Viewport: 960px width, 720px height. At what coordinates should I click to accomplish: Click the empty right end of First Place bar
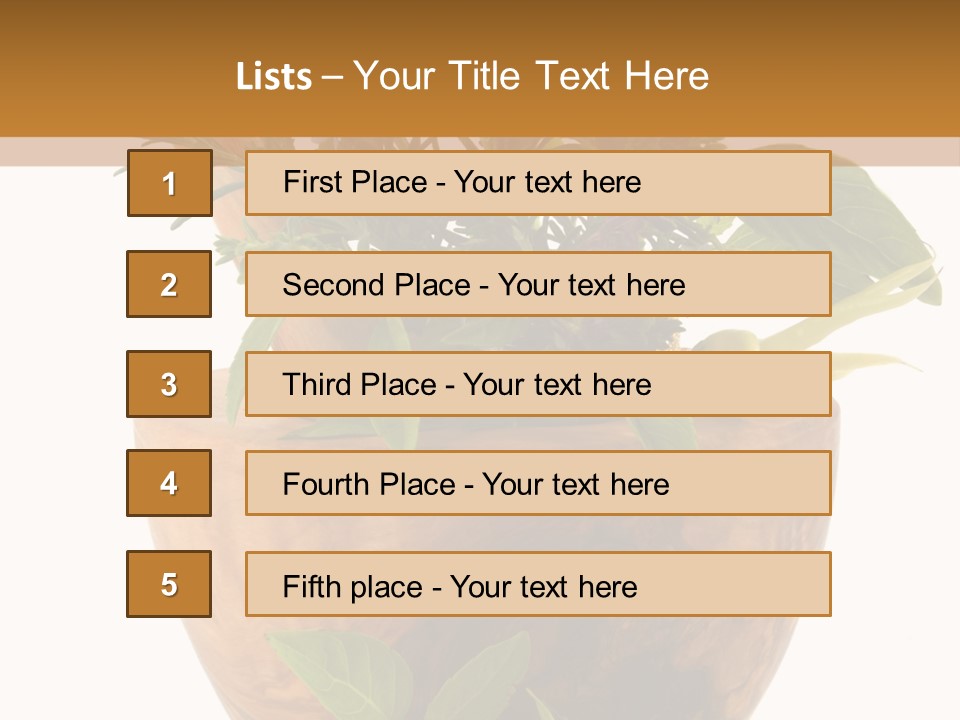coord(760,183)
